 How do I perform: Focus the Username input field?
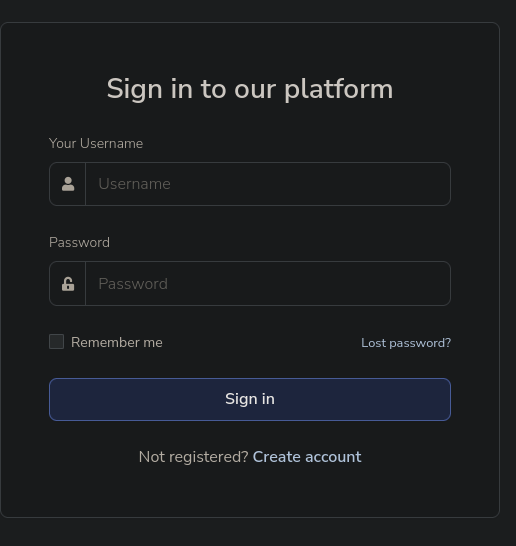point(268,184)
